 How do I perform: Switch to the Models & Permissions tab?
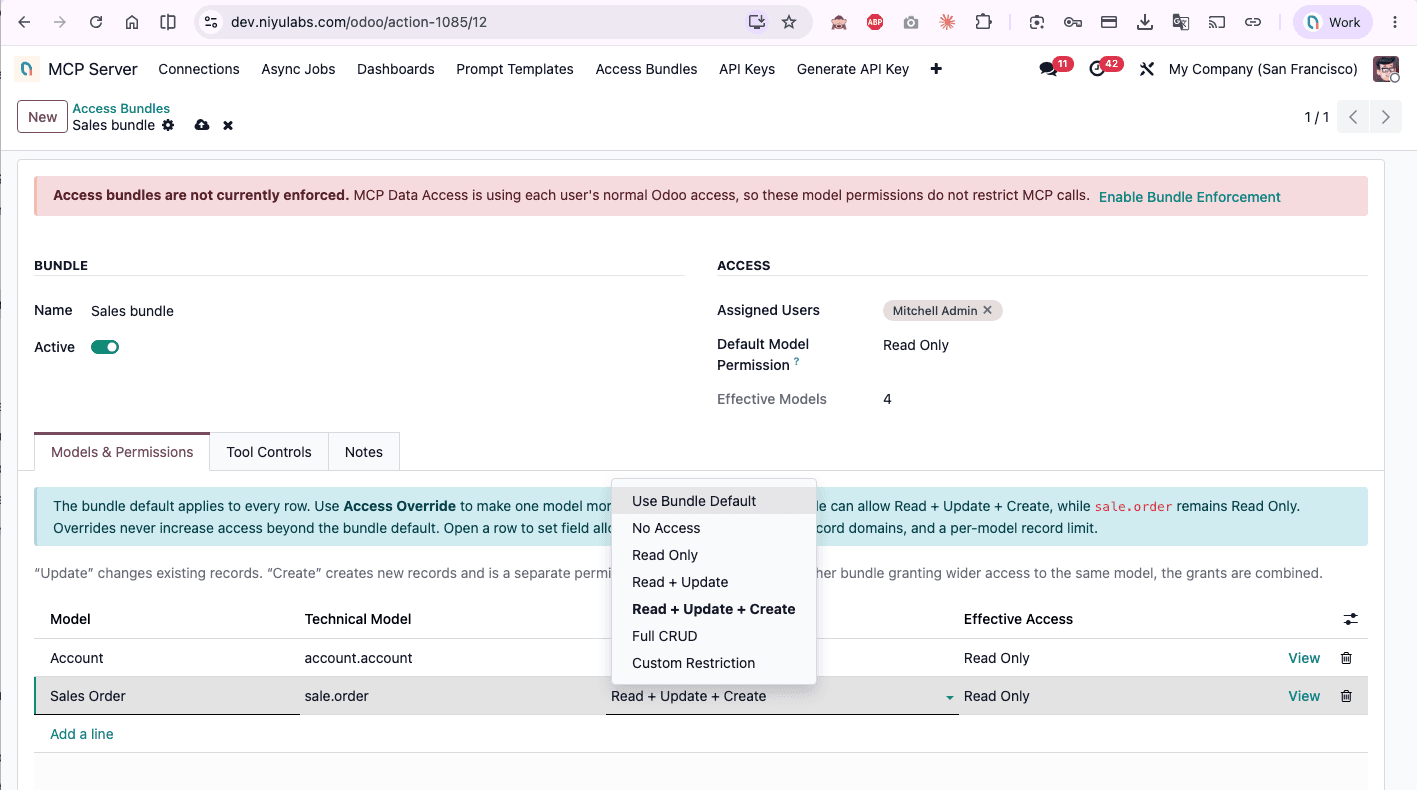[x=122, y=452]
